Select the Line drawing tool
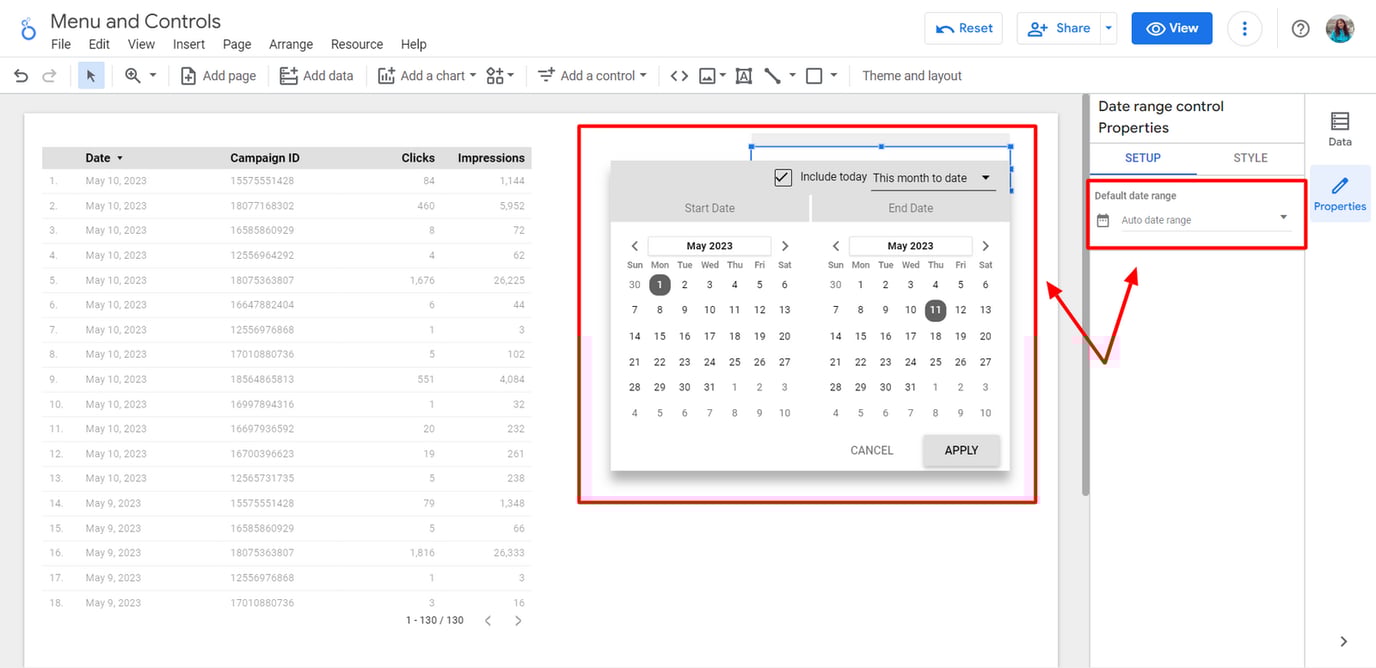The height and width of the screenshot is (668, 1376). 772,75
